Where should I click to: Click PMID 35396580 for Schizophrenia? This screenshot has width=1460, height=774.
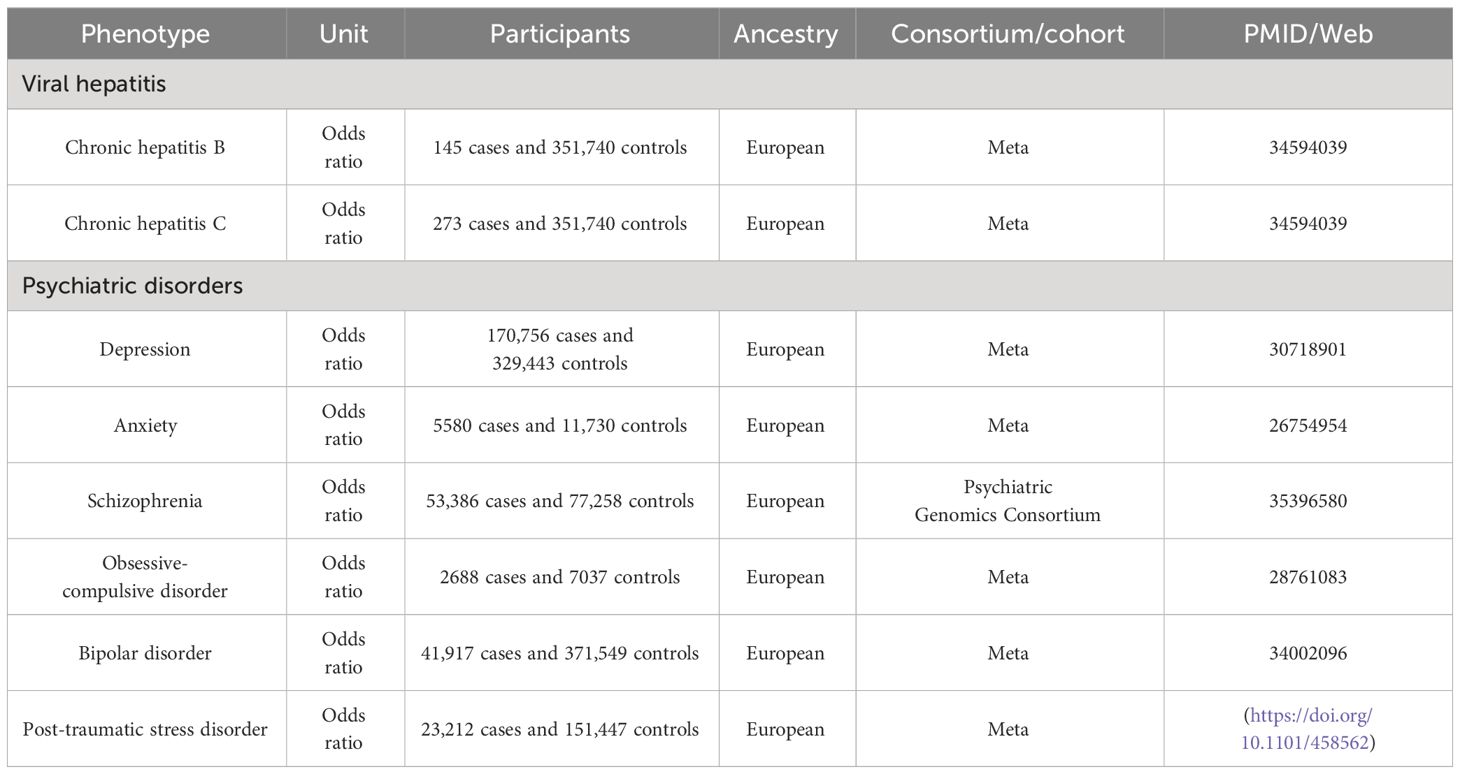pos(1308,501)
